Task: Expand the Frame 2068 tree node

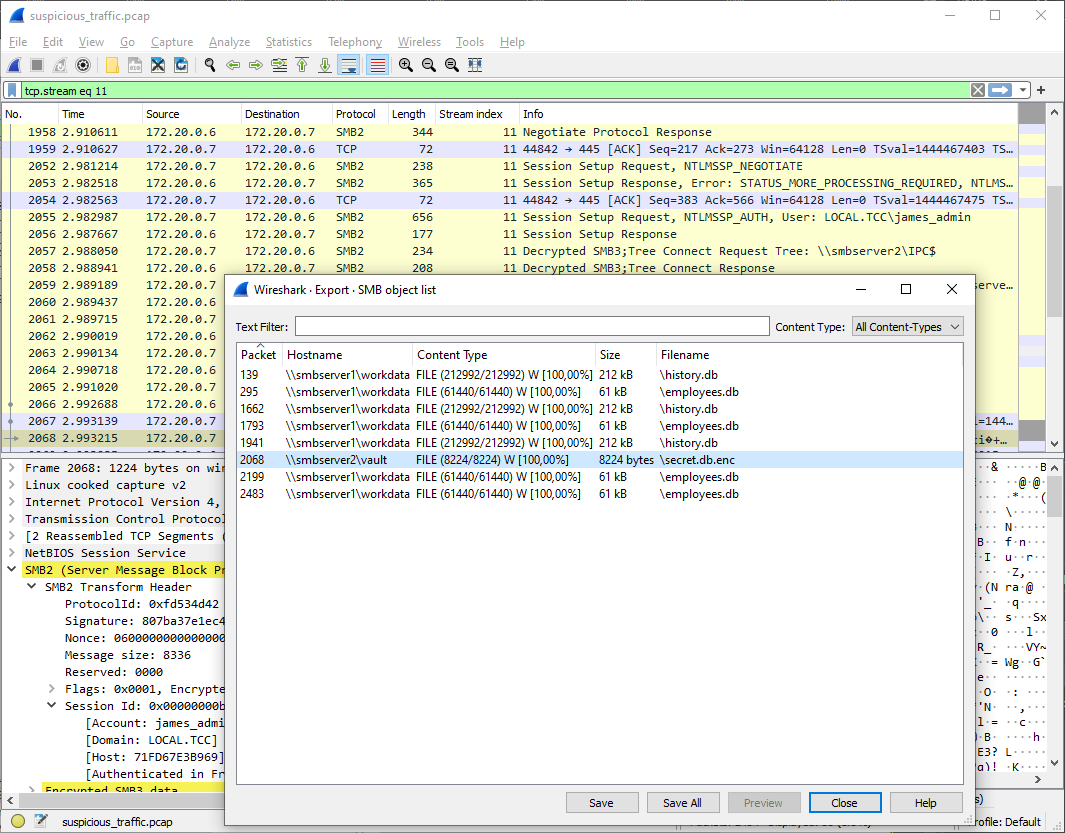Action: coord(12,468)
